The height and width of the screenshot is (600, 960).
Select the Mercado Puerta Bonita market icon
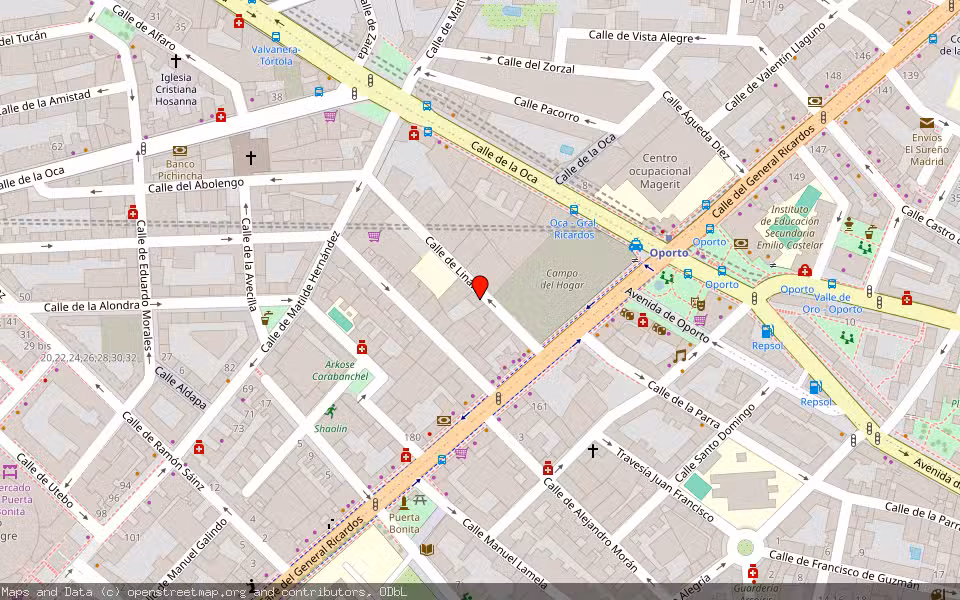9,472
